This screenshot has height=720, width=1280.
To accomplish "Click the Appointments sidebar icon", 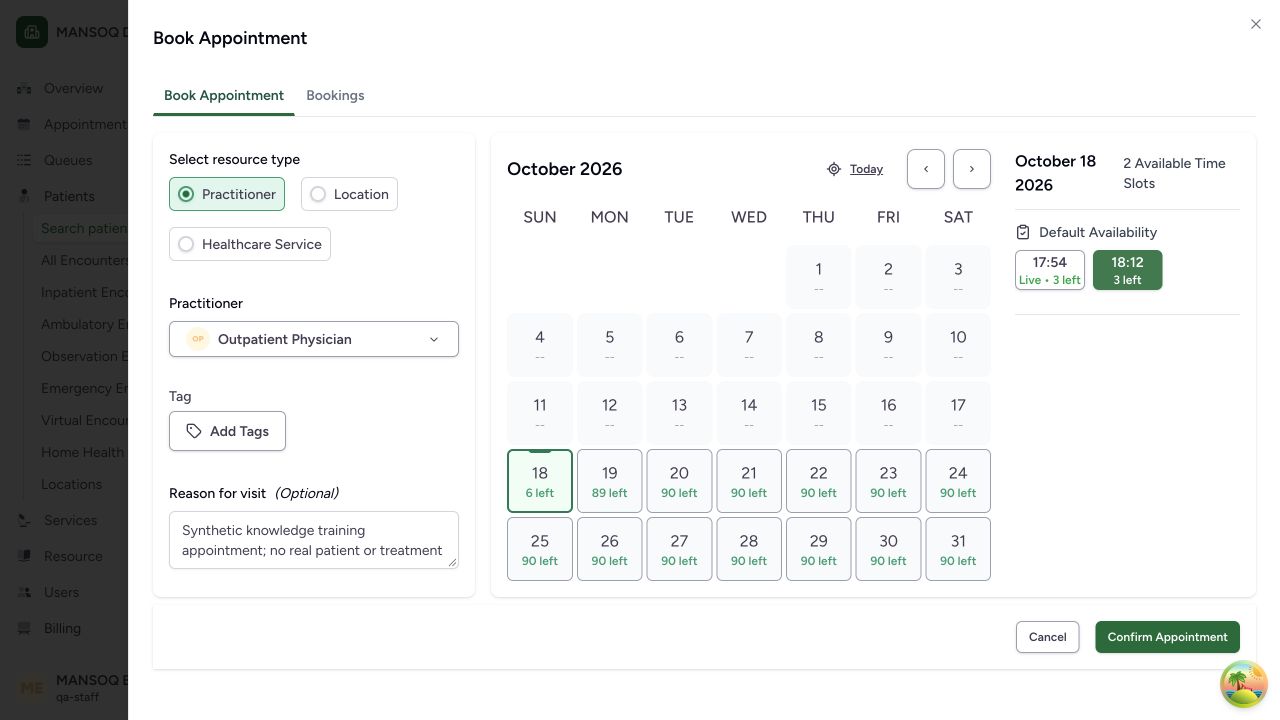I will 24,124.
